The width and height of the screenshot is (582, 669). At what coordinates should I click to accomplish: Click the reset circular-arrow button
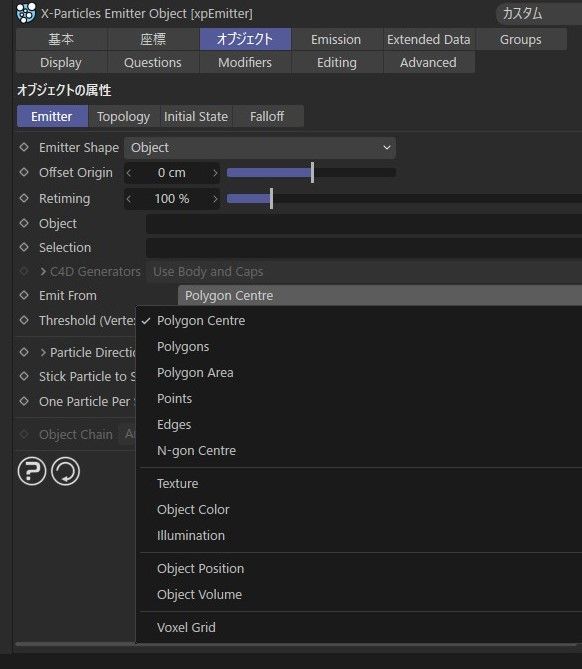[x=65, y=471]
